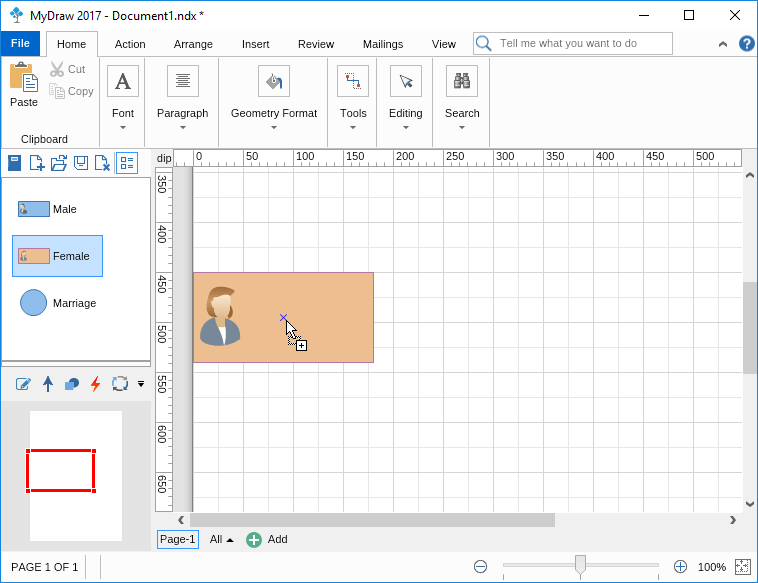Select the Marriage shape in library
The height and width of the screenshot is (583, 758).
[x=58, y=303]
